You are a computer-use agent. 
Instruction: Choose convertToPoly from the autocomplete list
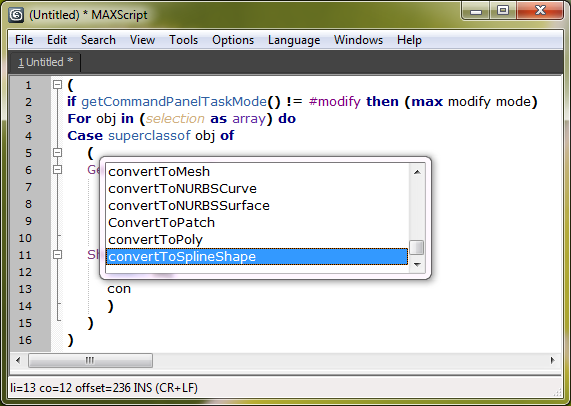[x=257, y=240]
